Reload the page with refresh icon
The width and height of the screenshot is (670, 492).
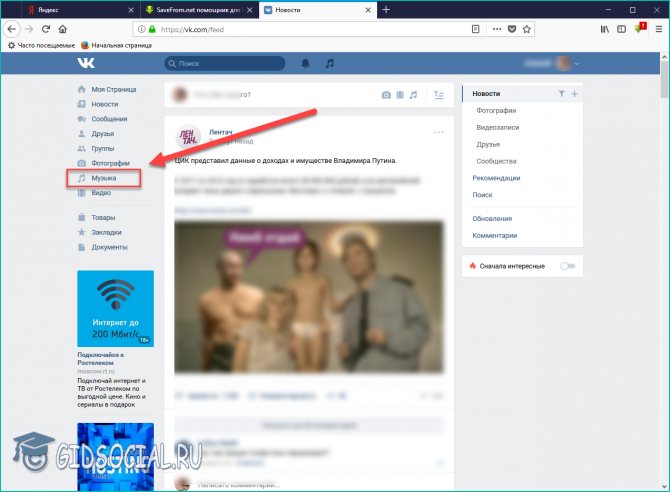coord(46,29)
